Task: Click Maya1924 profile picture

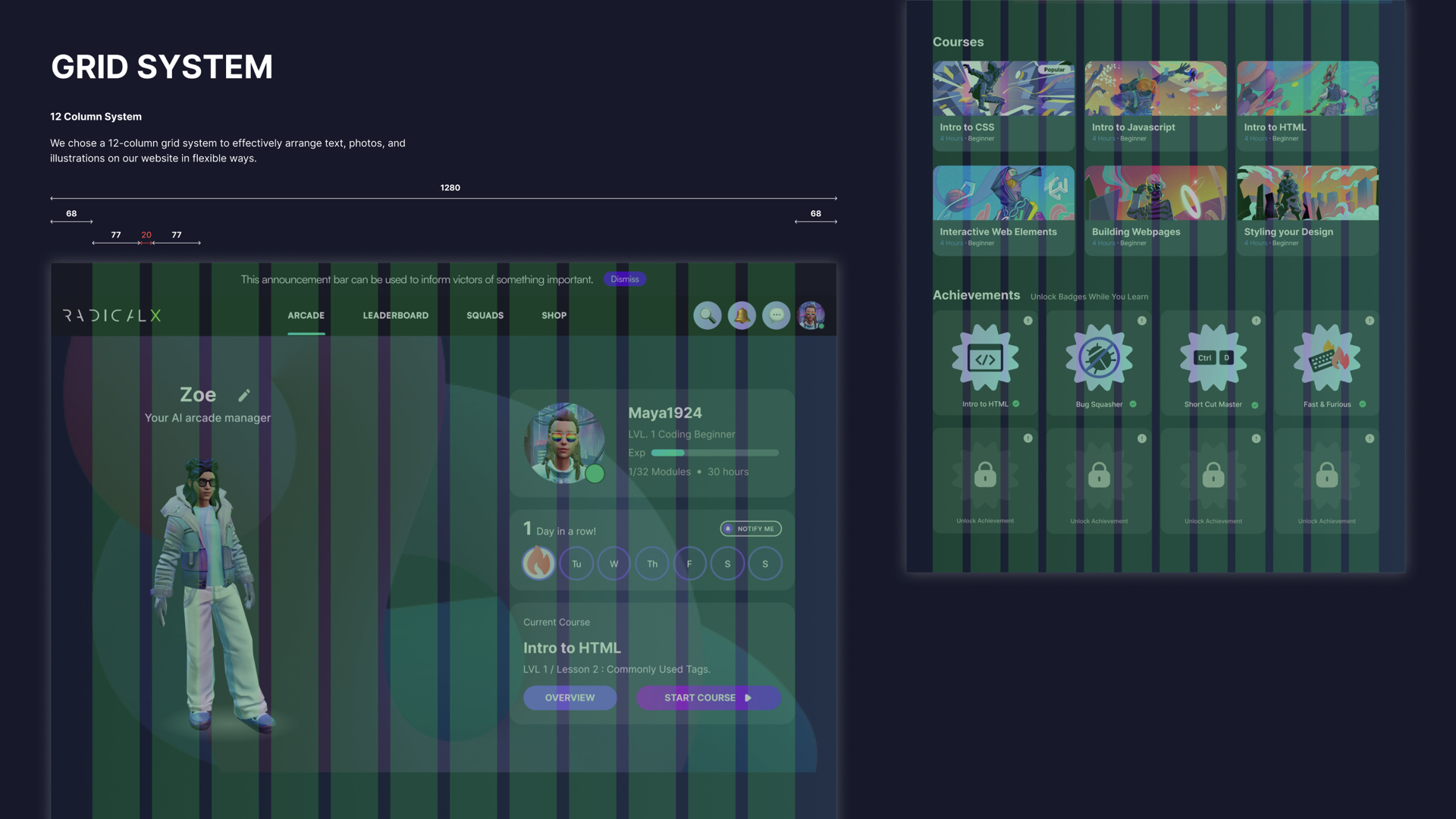Action: coord(564,443)
